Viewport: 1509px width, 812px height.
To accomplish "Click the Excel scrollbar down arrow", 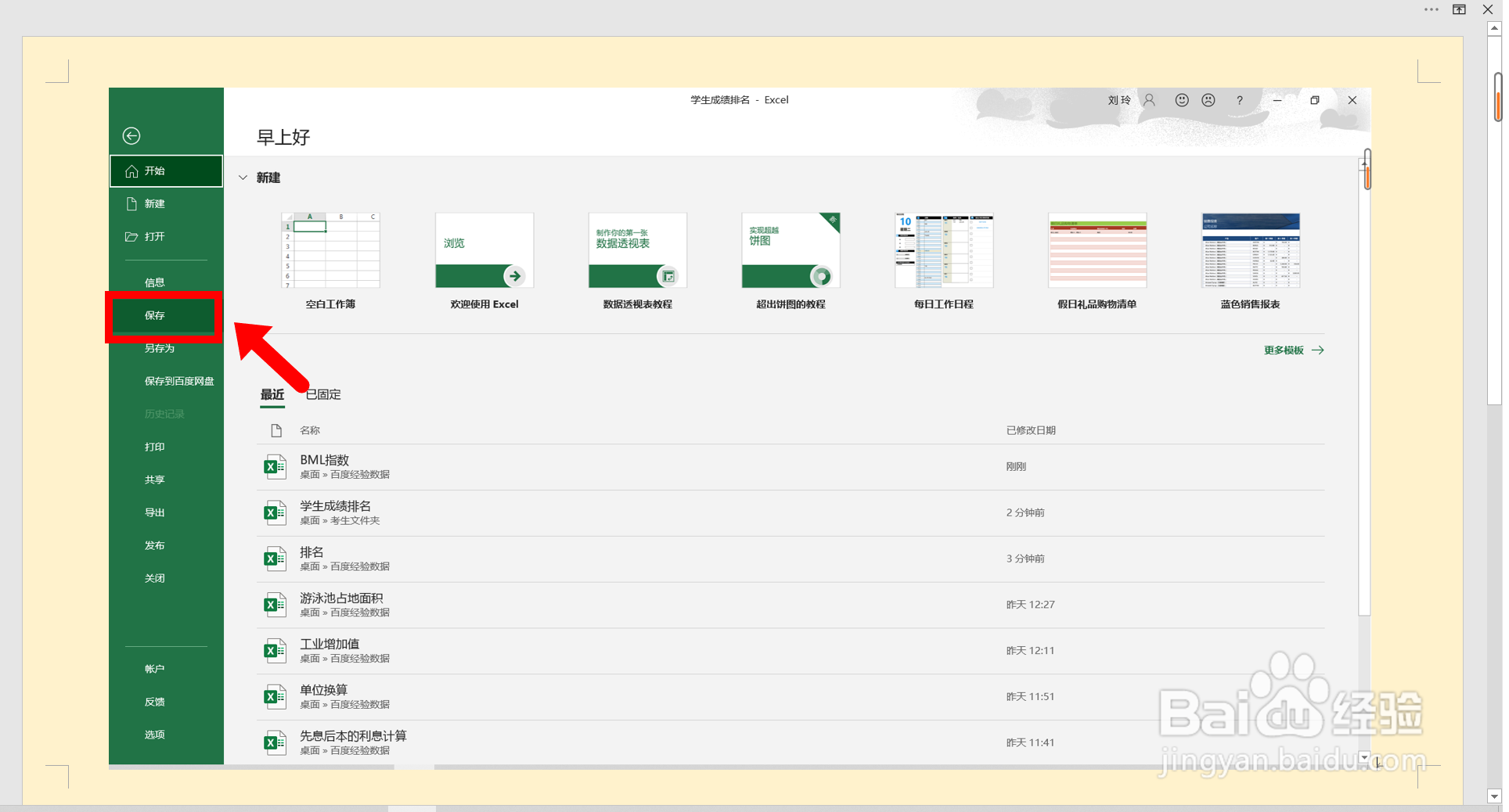I will pos(1365,757).
